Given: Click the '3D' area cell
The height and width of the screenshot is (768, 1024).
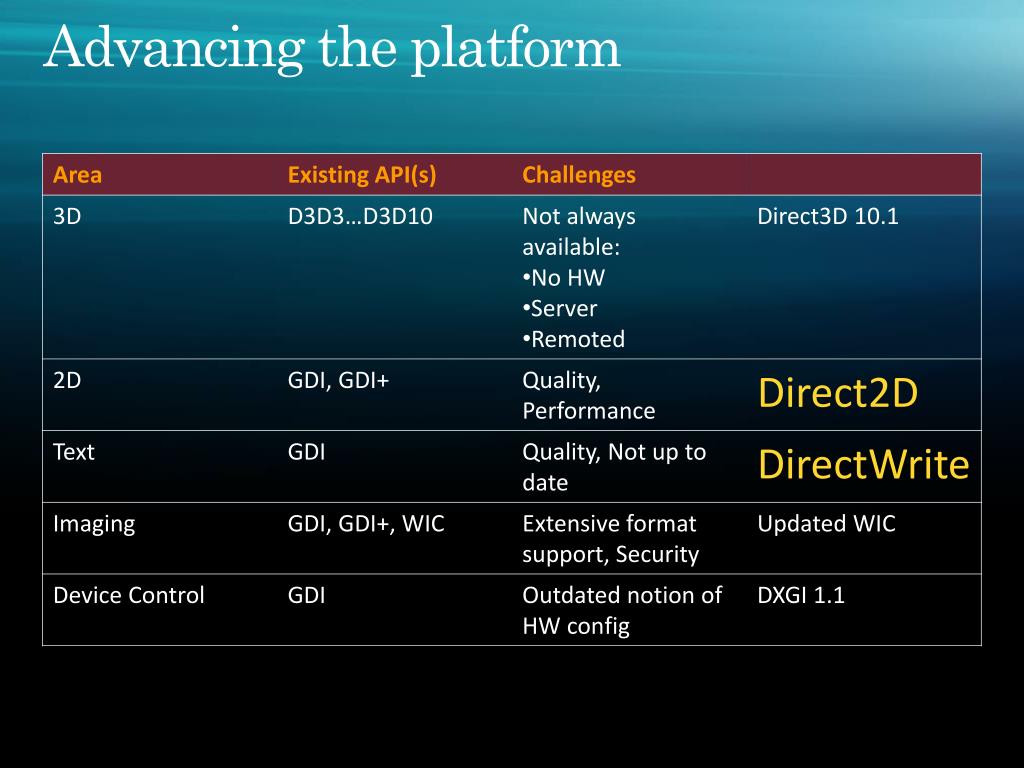Looking at the screenshot, I should [67, 216].
